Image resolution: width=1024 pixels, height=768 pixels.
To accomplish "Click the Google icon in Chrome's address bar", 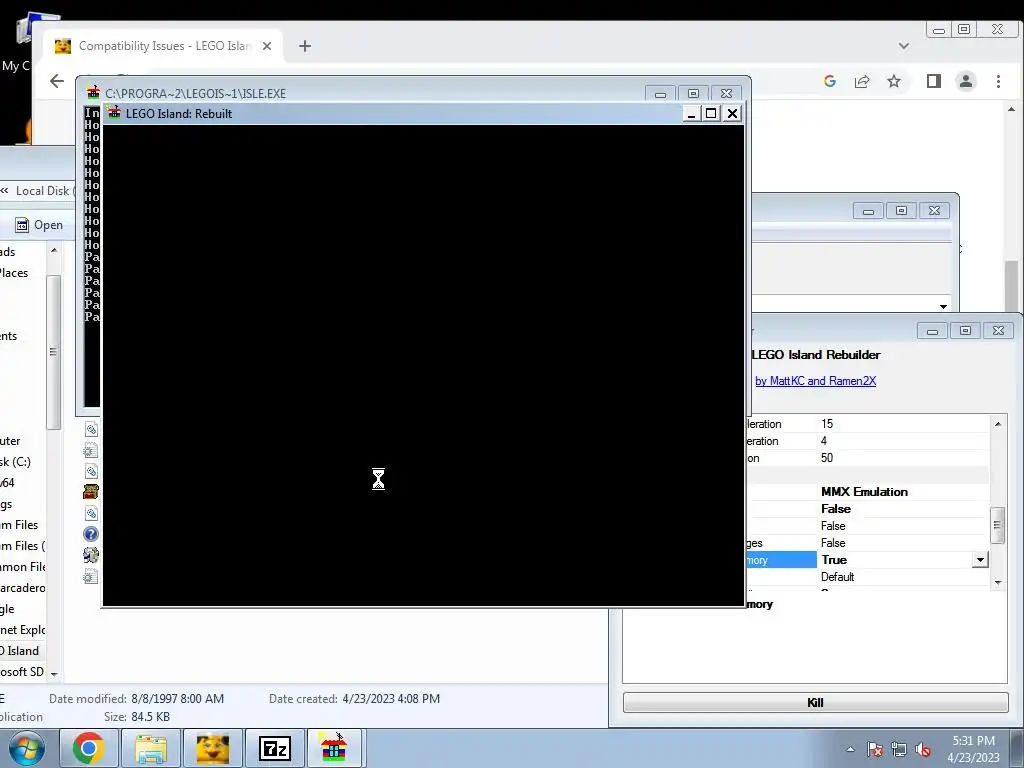I will [x=830, y=81].
